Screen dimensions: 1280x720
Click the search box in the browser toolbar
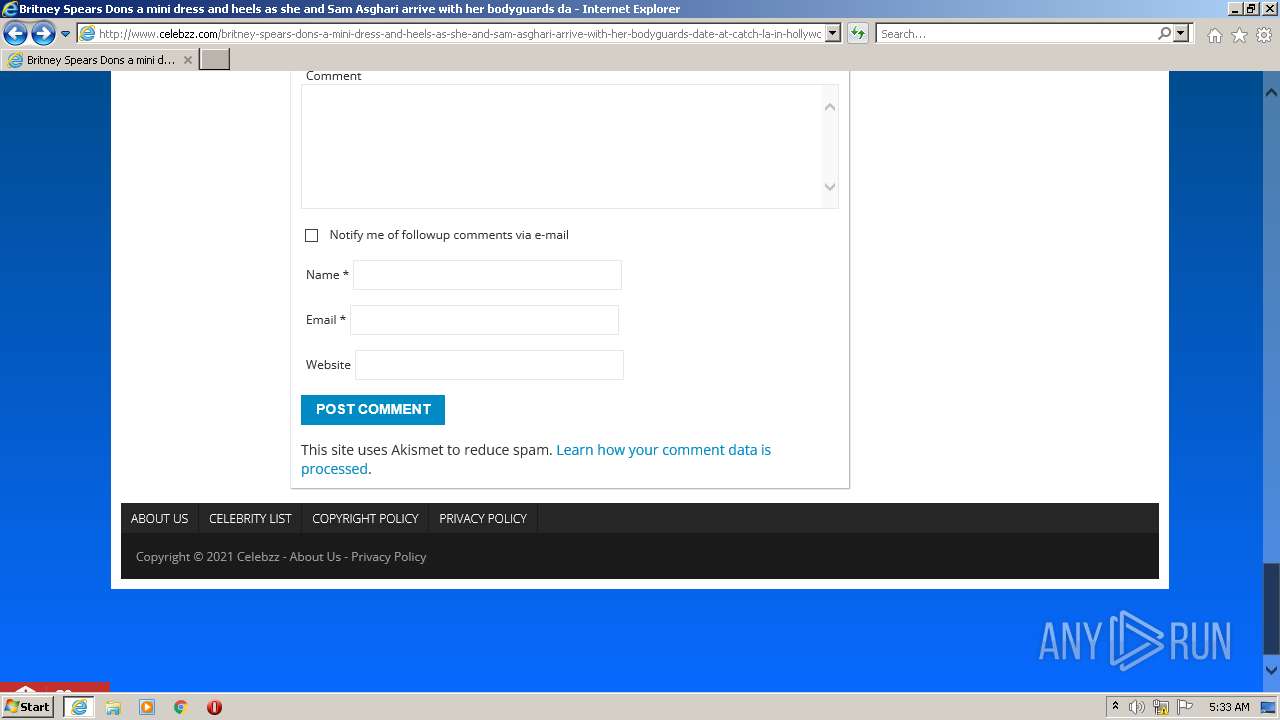[1016, 33]
